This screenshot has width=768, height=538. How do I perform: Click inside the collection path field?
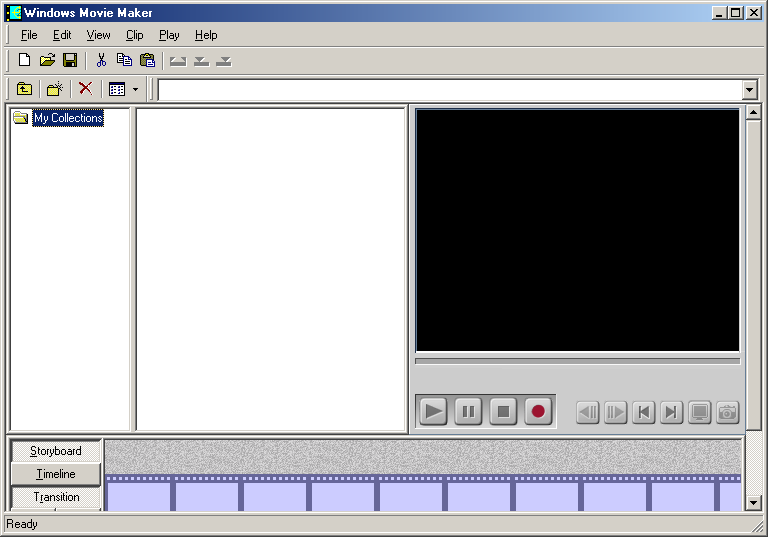click(x=450, y=90)
